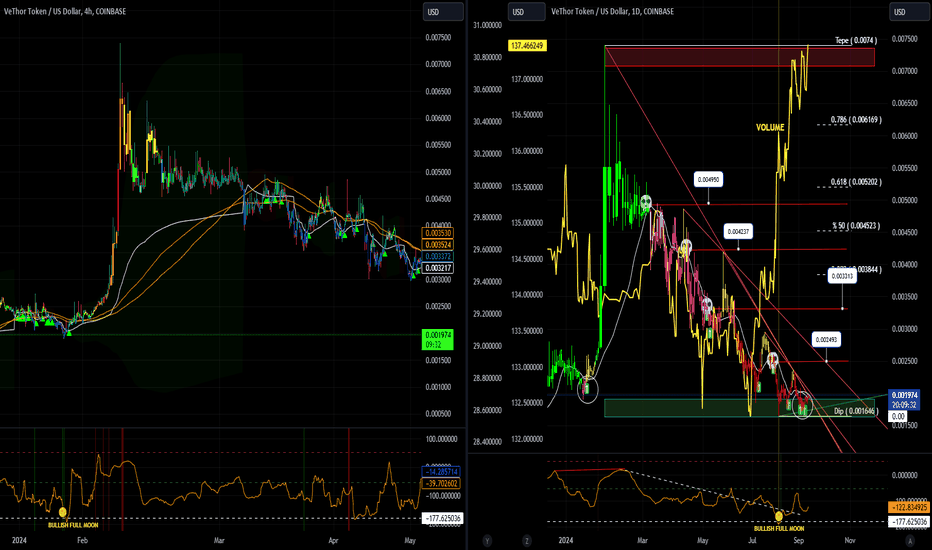Click the Sep label on the 1D time axis

pyautogui.click(x=798, y=540)
